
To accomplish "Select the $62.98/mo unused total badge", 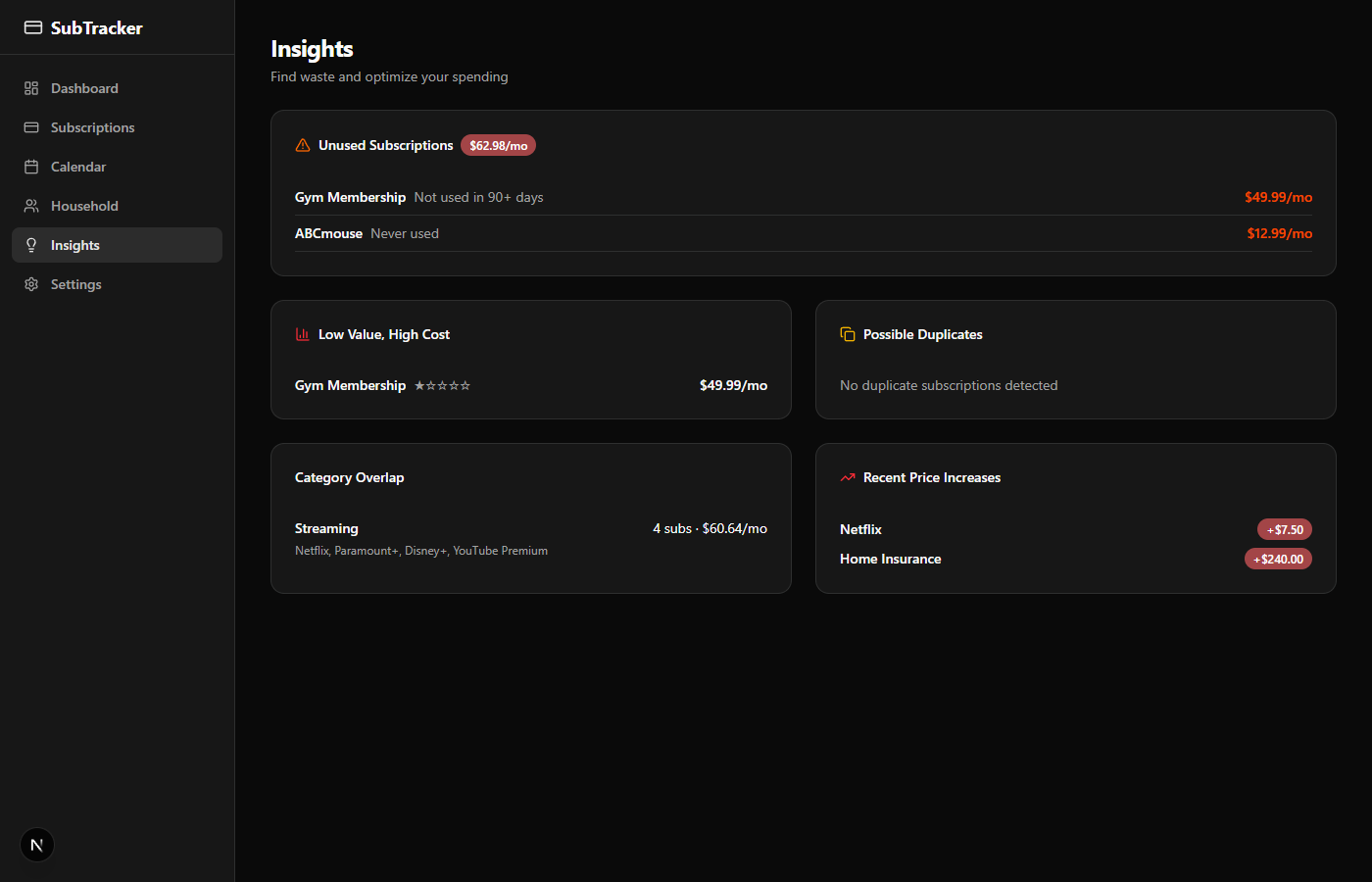I will pyautogui.click(x=498, y=146).
